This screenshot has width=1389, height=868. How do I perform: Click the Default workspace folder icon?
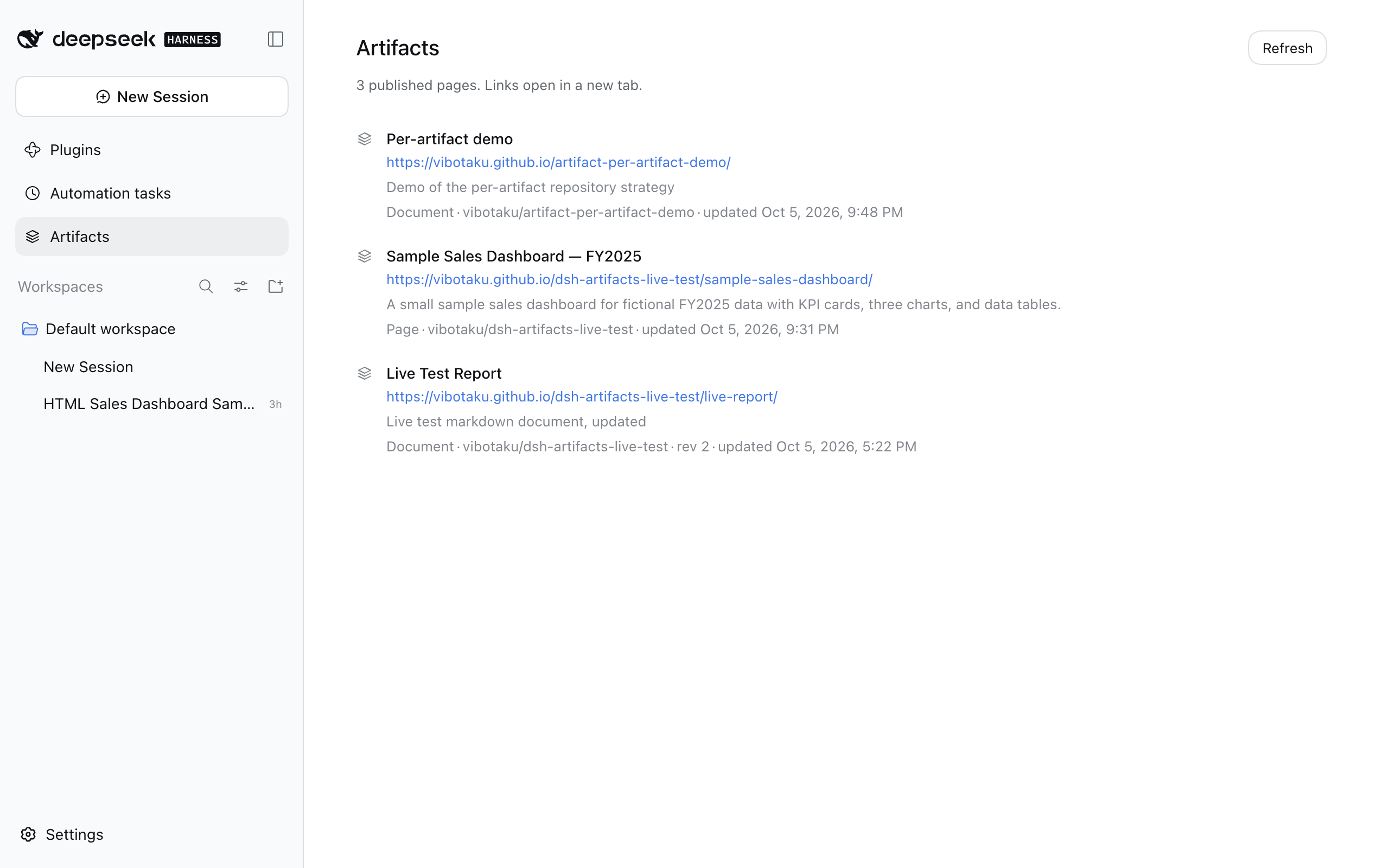click(30, 329)
